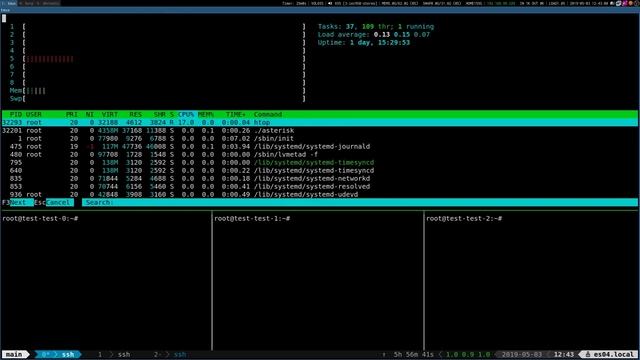The height and width of the screenshot is (360, 640).
Task: Sort by the TIME+ column header
Action: coord(236,114)
